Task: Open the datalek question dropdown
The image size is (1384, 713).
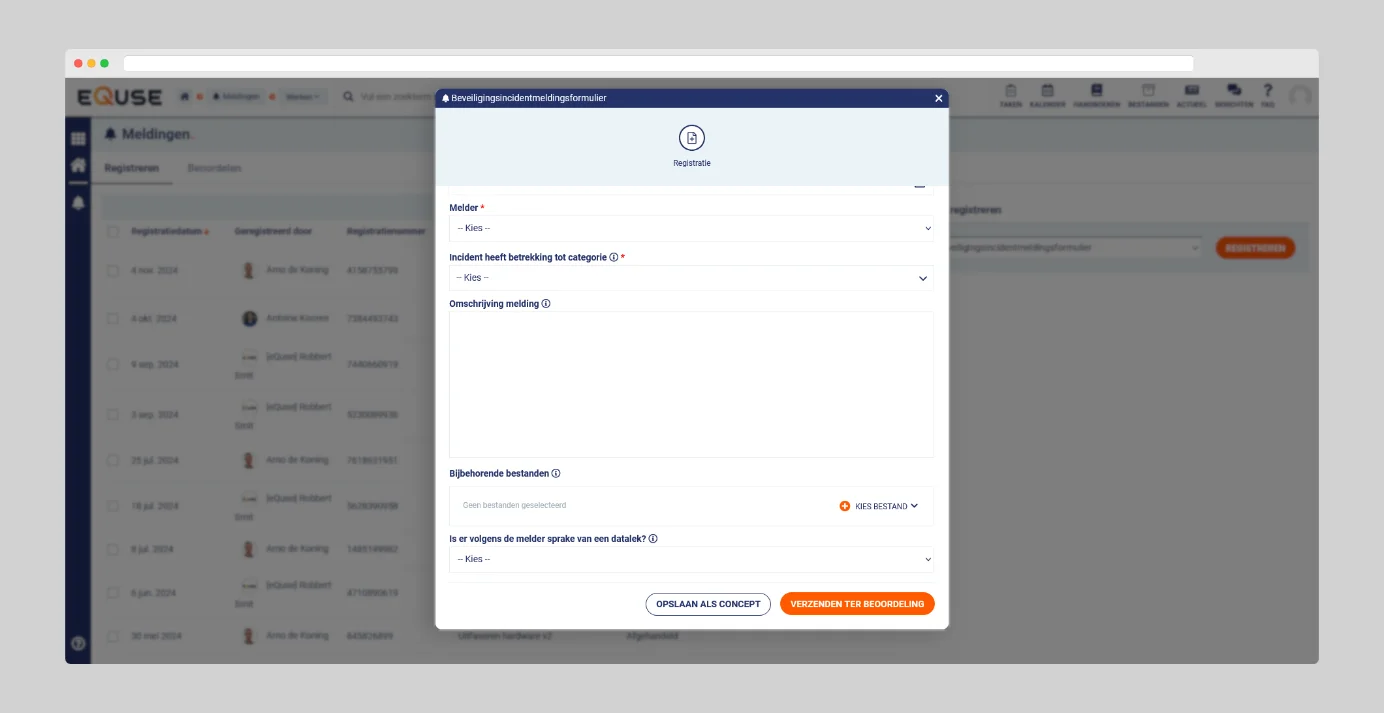Action: tap(691, 559)
